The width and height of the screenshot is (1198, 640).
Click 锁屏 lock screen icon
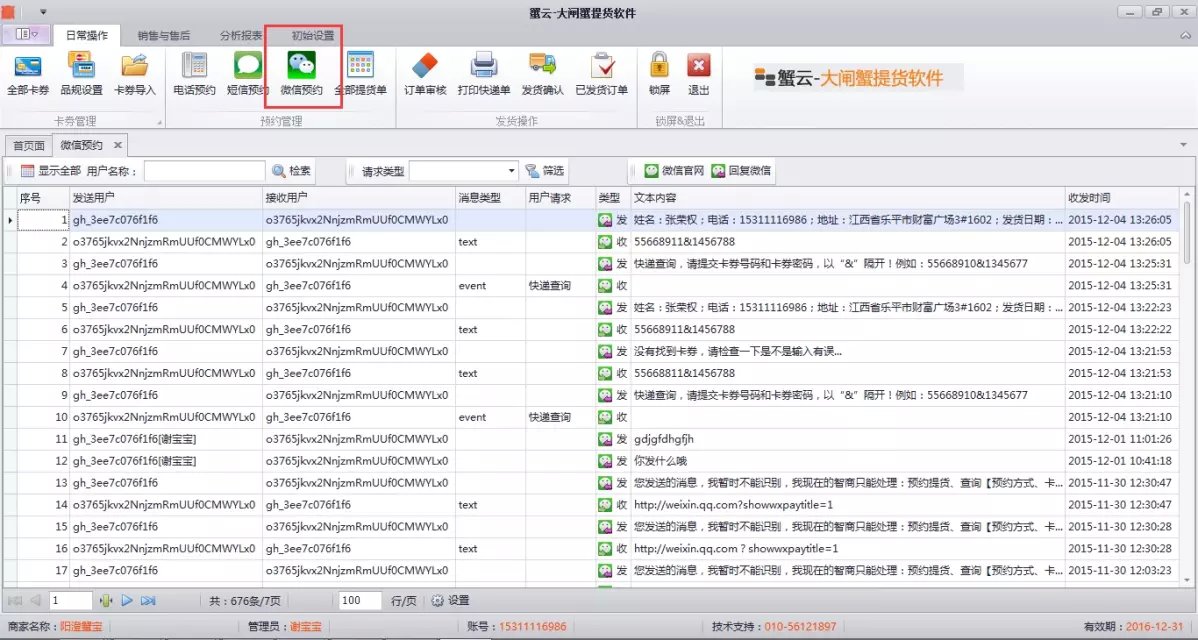(659, 74)
